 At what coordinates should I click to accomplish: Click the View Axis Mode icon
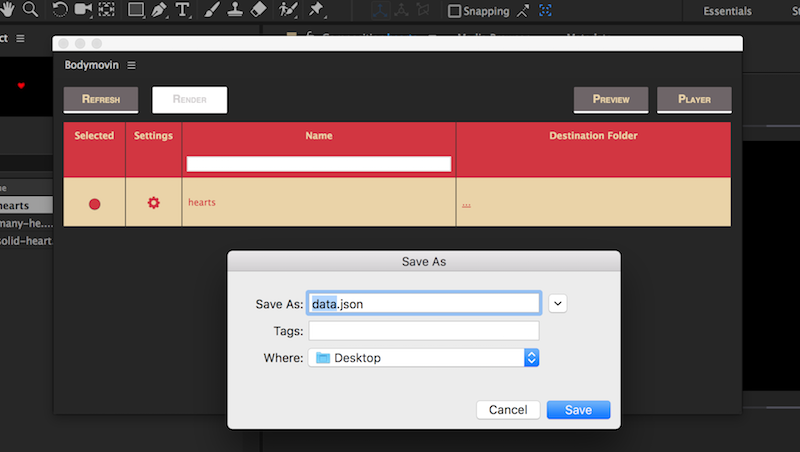click(423, 10)
